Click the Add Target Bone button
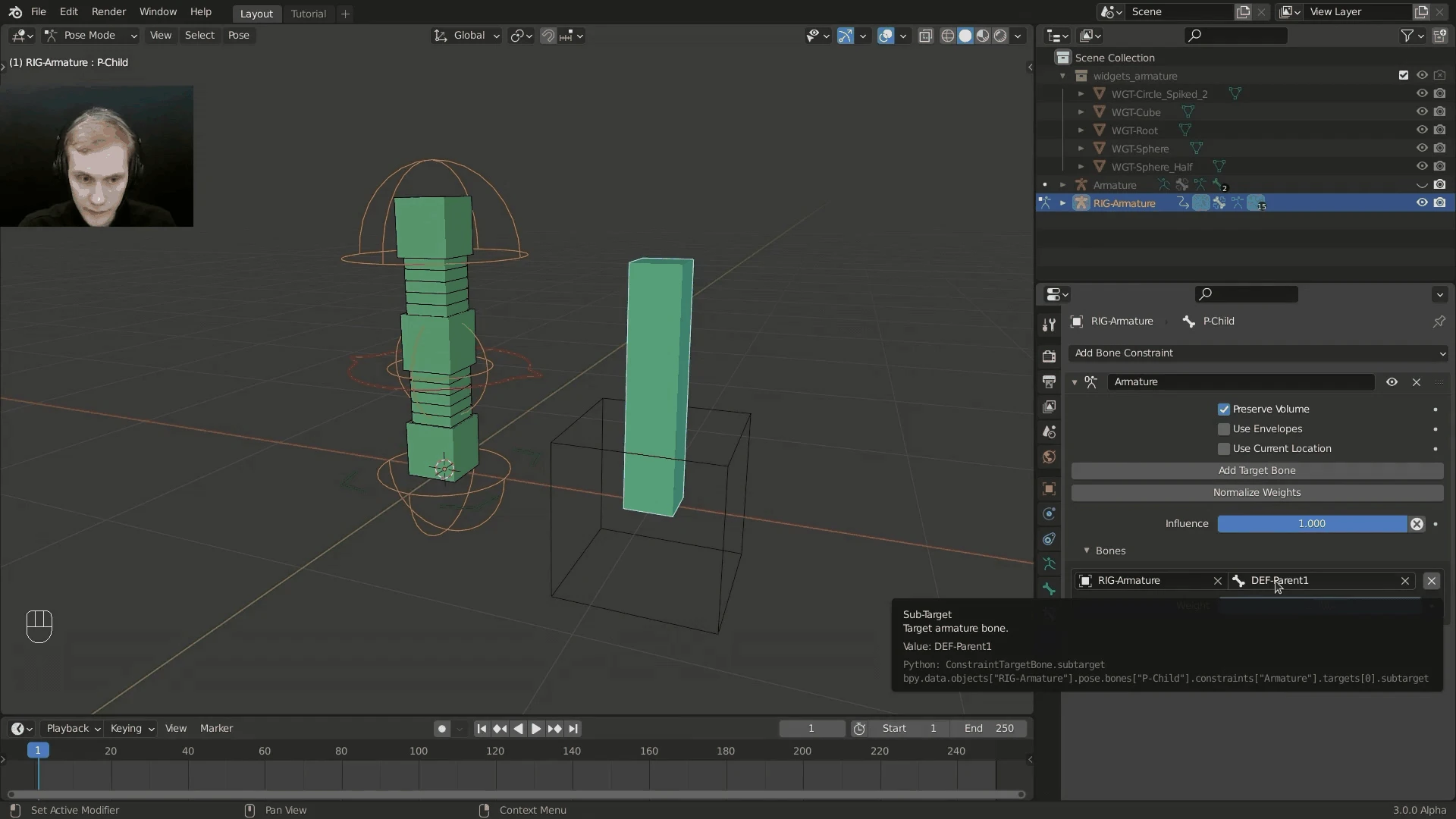The image size is (1456, 819). coord(1257,471)
